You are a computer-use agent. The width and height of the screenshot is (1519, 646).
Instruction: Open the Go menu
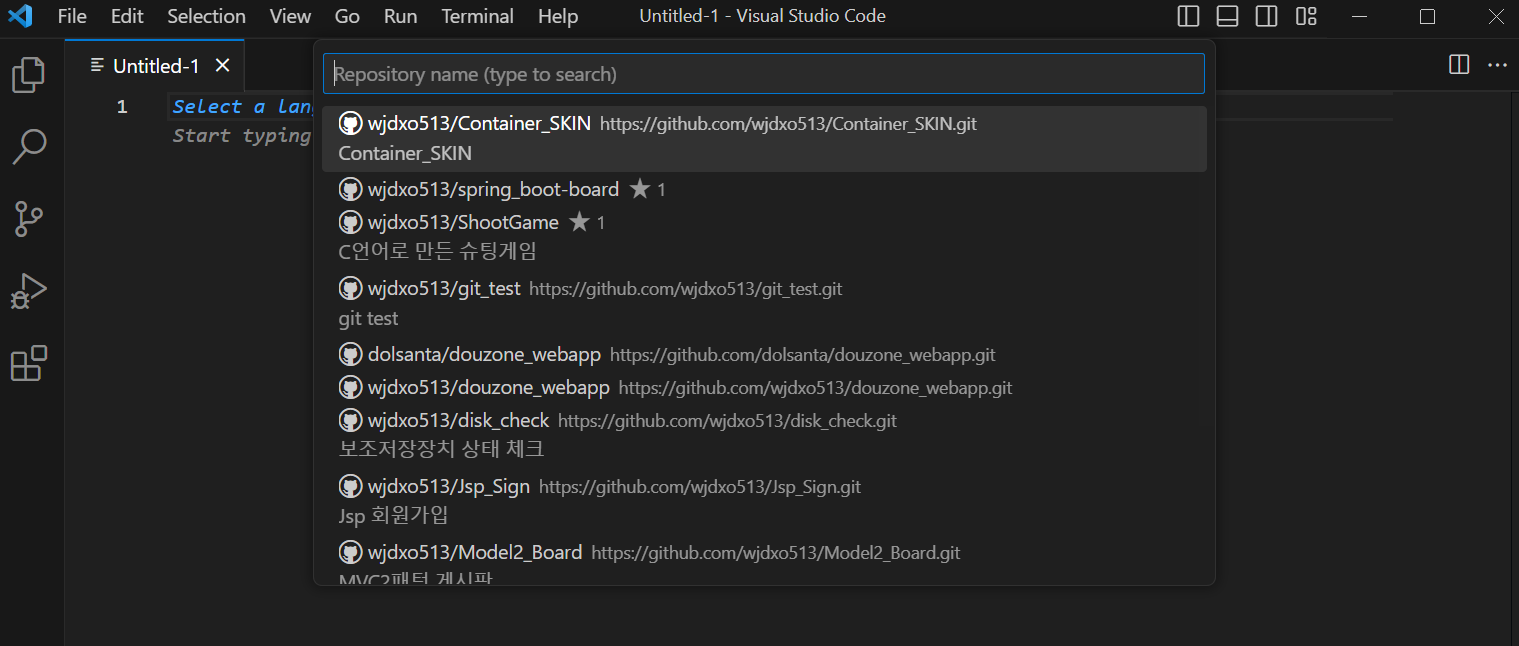[347, 16]
